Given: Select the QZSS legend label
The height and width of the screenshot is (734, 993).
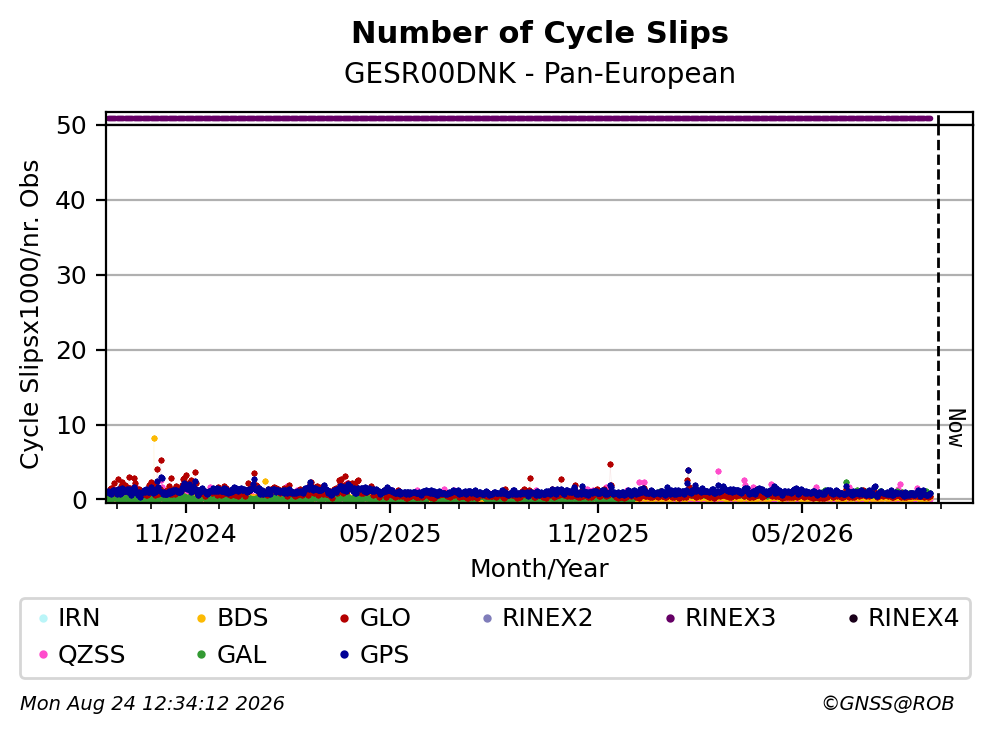Looking at the screenshot, I should pyautogui.click(x=92, y=655).
